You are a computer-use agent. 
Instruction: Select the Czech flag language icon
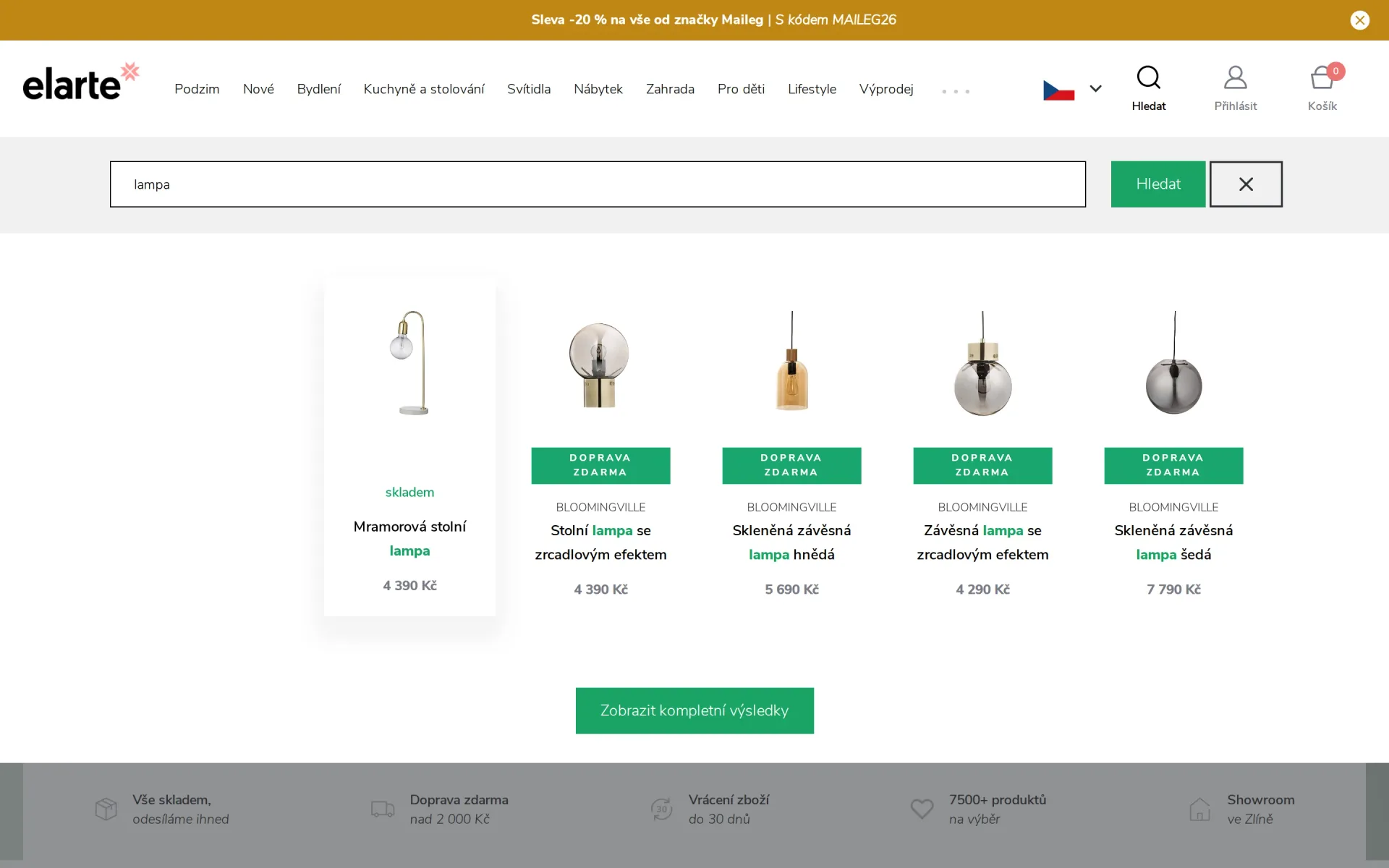tap(1058, 90)
